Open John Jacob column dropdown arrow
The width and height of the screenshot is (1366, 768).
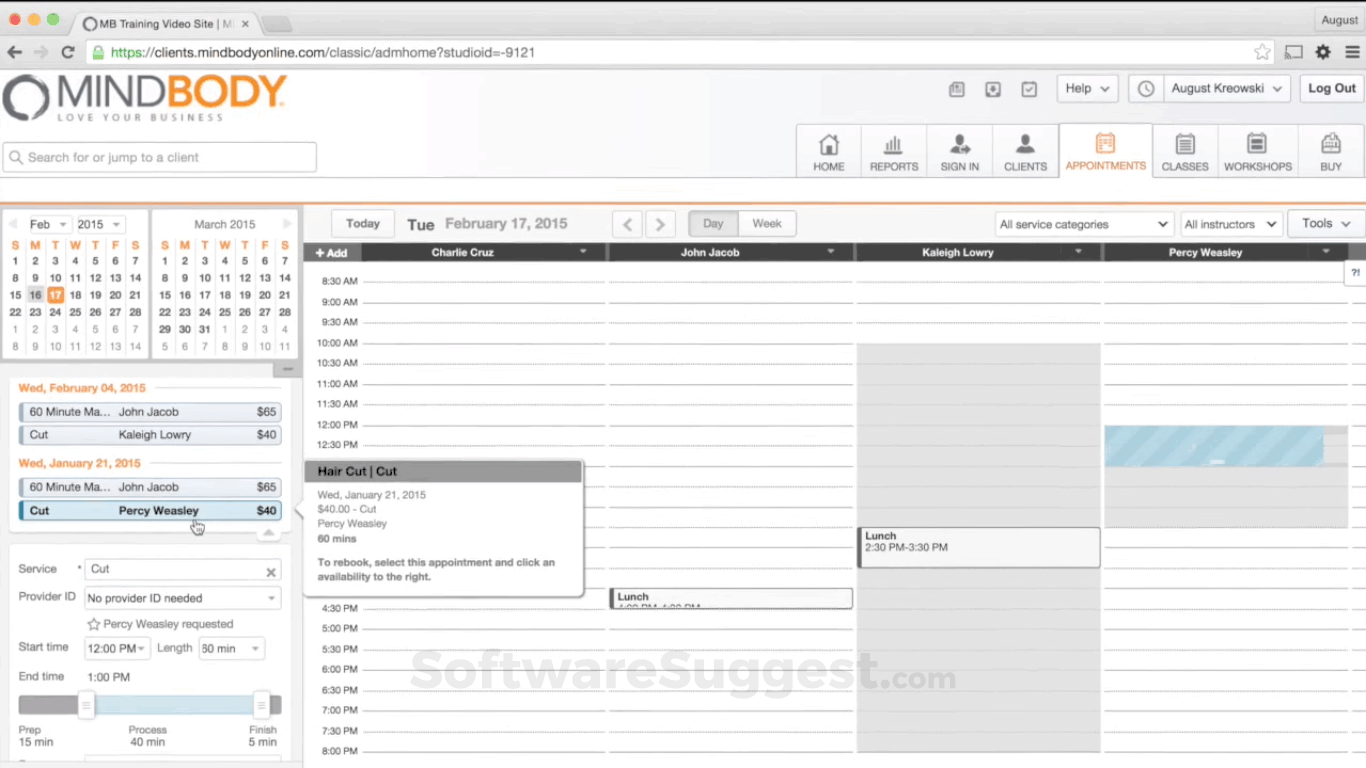tap(830, 252)
